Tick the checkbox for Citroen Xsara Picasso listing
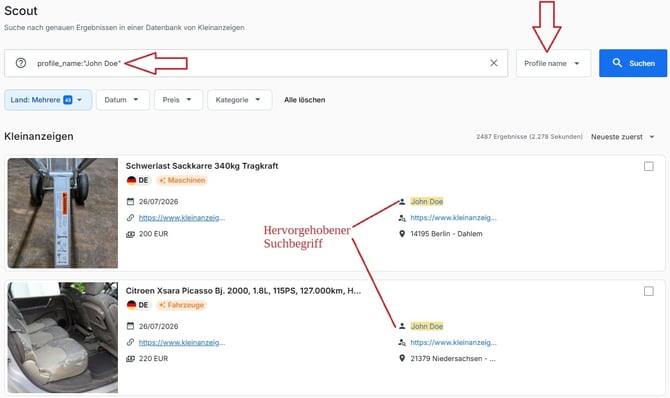 pos(649,291)
